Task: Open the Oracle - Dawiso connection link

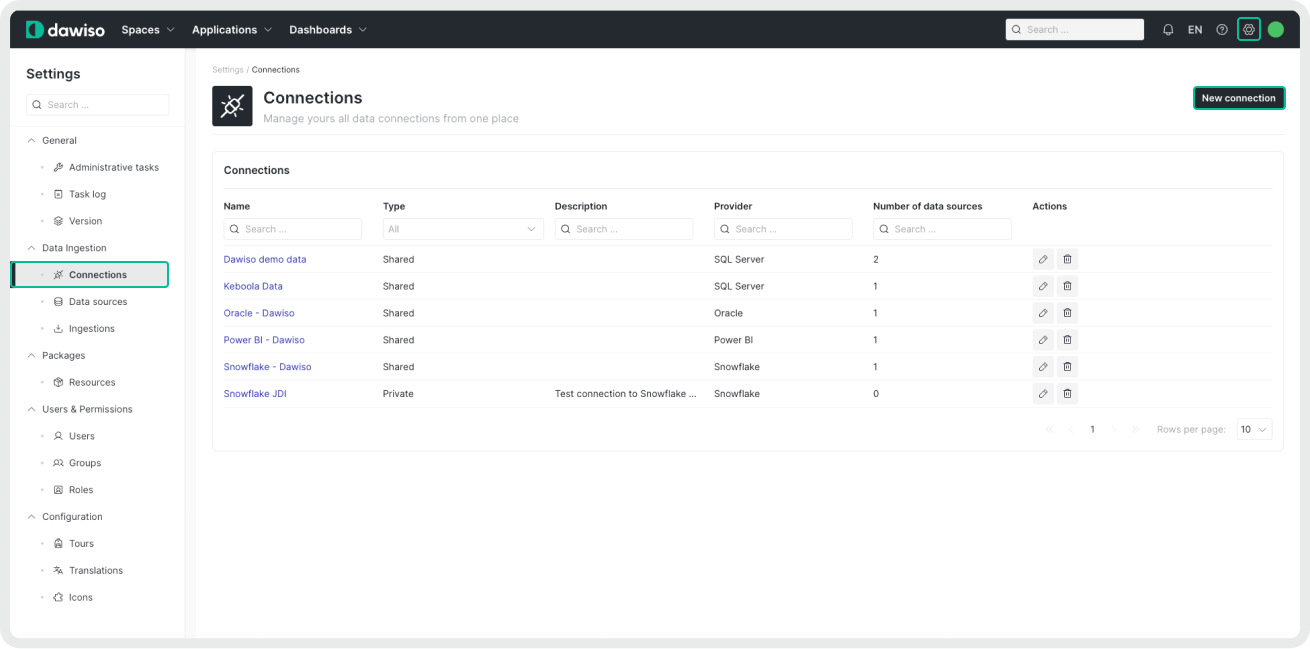Action: pos(259,313)
